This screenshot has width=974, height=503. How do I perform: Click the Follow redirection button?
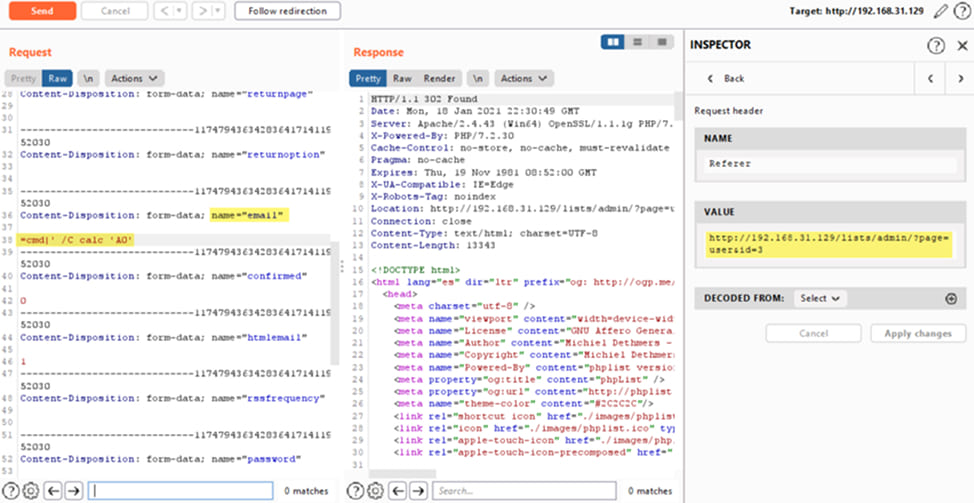[287, 11]
